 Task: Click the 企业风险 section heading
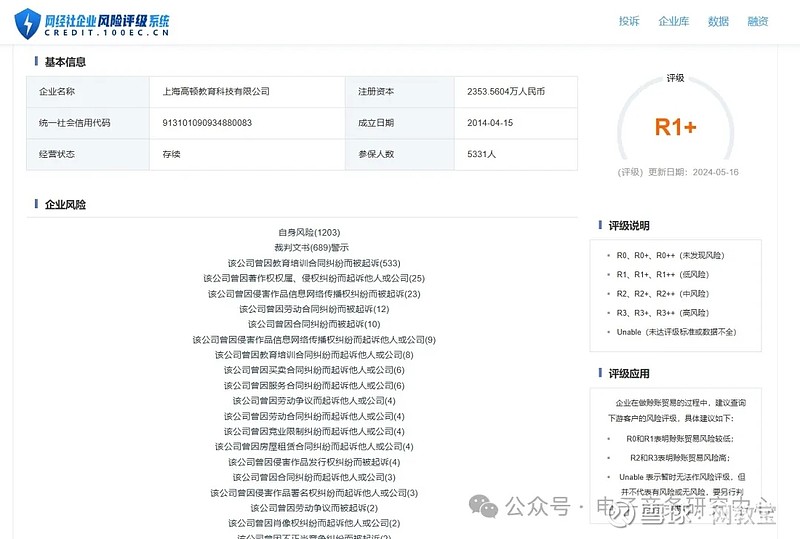(x=65, y=205)
